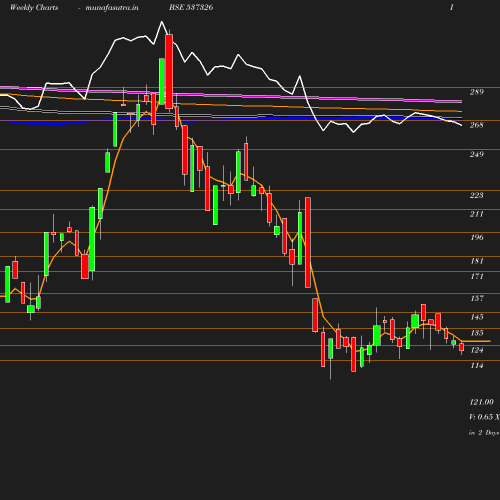500x500 pixels.
Task: Click the munafasutra.in site label
Action: [112, 8]
